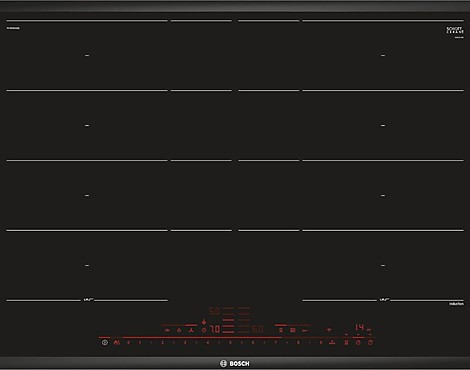This screenshot has width=470, height=370.
Task: Set power slider to level 5
Action: click(x=230, y=342)
